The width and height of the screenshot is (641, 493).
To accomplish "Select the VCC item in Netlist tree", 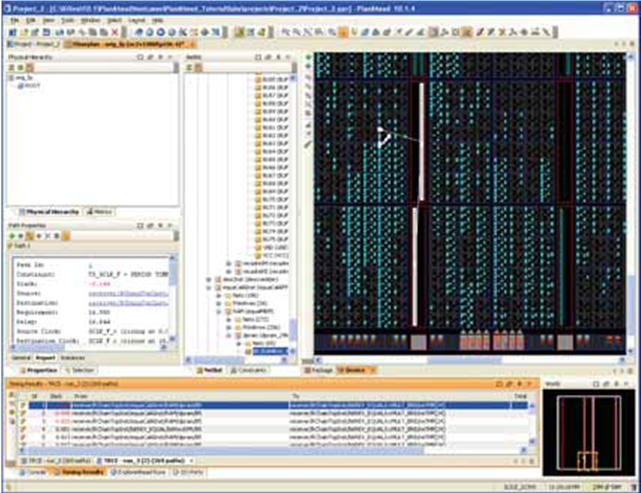I will pos(272,255).
